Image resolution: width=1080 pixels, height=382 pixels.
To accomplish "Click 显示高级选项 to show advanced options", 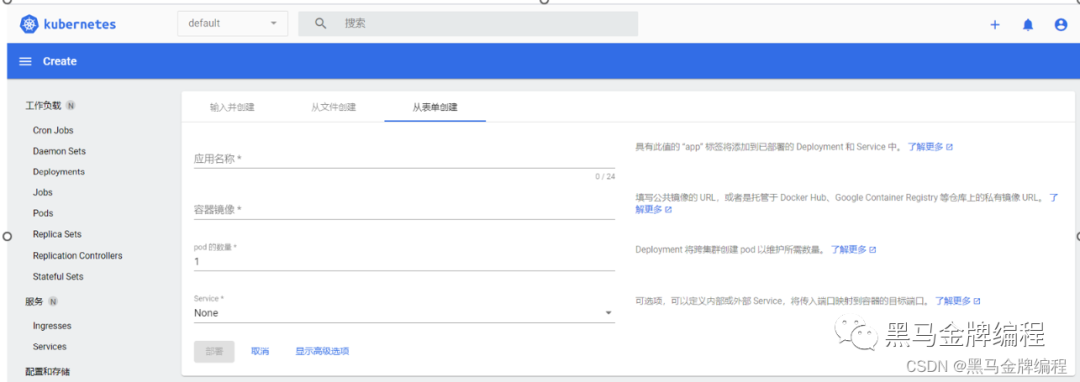I will click(322, 351).
